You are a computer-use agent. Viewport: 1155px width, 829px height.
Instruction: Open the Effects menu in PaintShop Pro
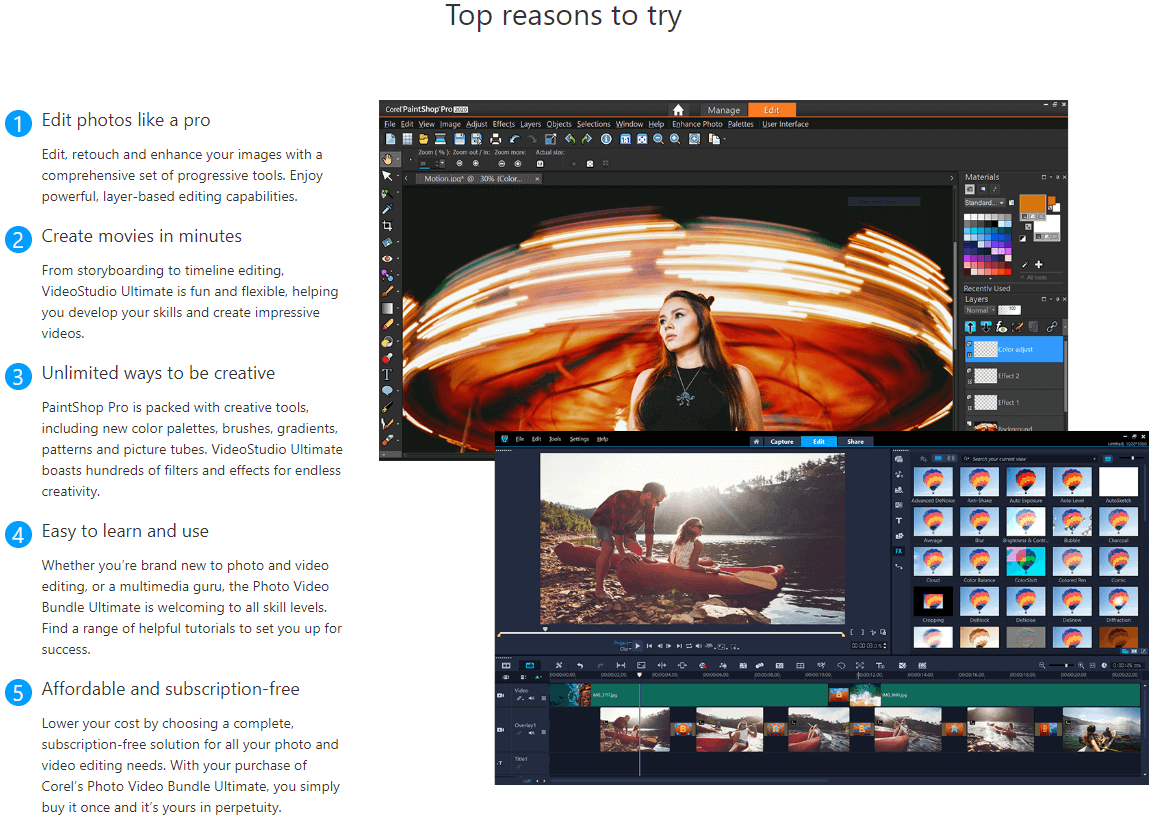pyautogui.click(x=503, y=124)
